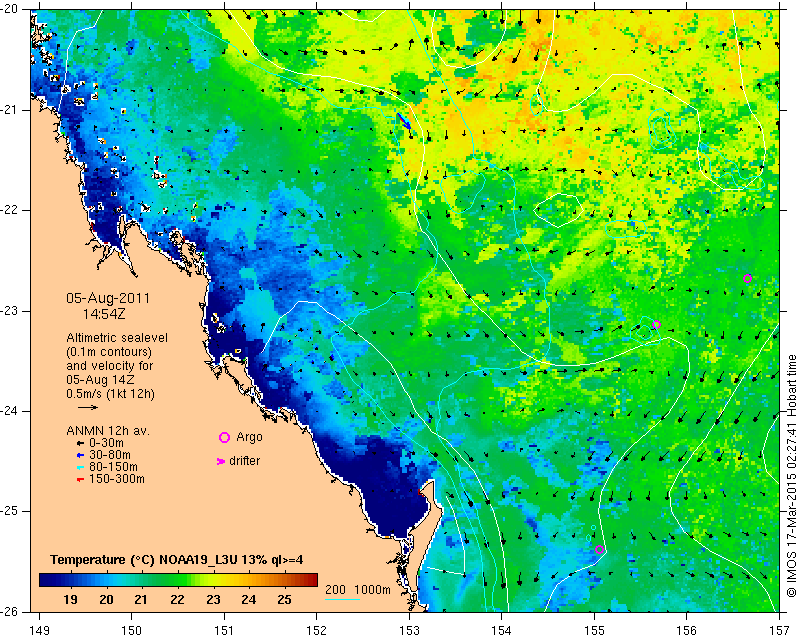
Task: Click the "(0.1m contours)" text
Action: [x=109, y=352]
